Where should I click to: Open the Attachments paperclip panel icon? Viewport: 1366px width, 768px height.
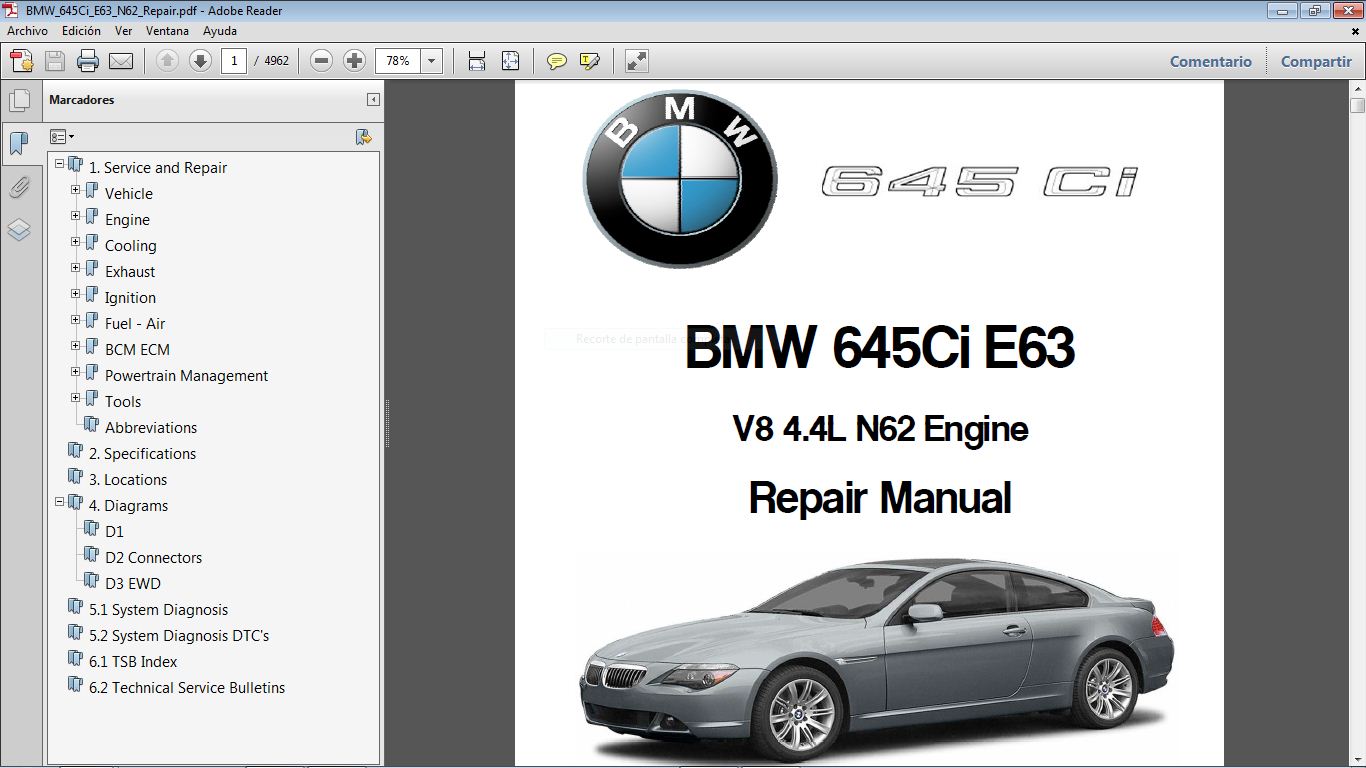[19, 187]
